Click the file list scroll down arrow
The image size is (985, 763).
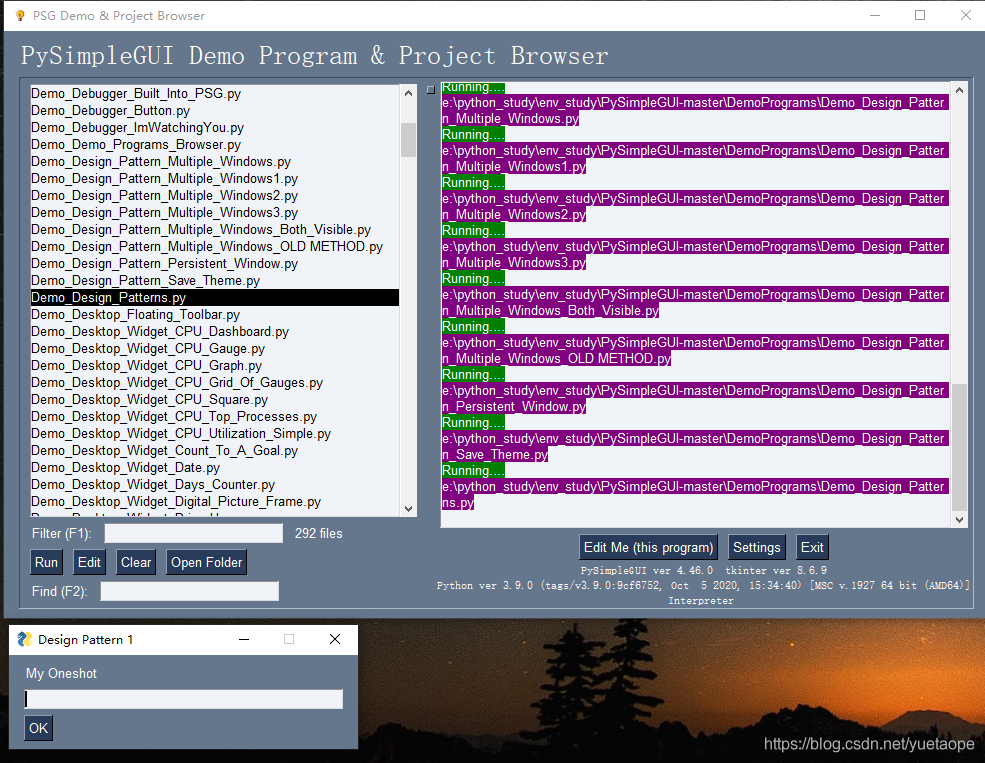(x=408, y=509)
